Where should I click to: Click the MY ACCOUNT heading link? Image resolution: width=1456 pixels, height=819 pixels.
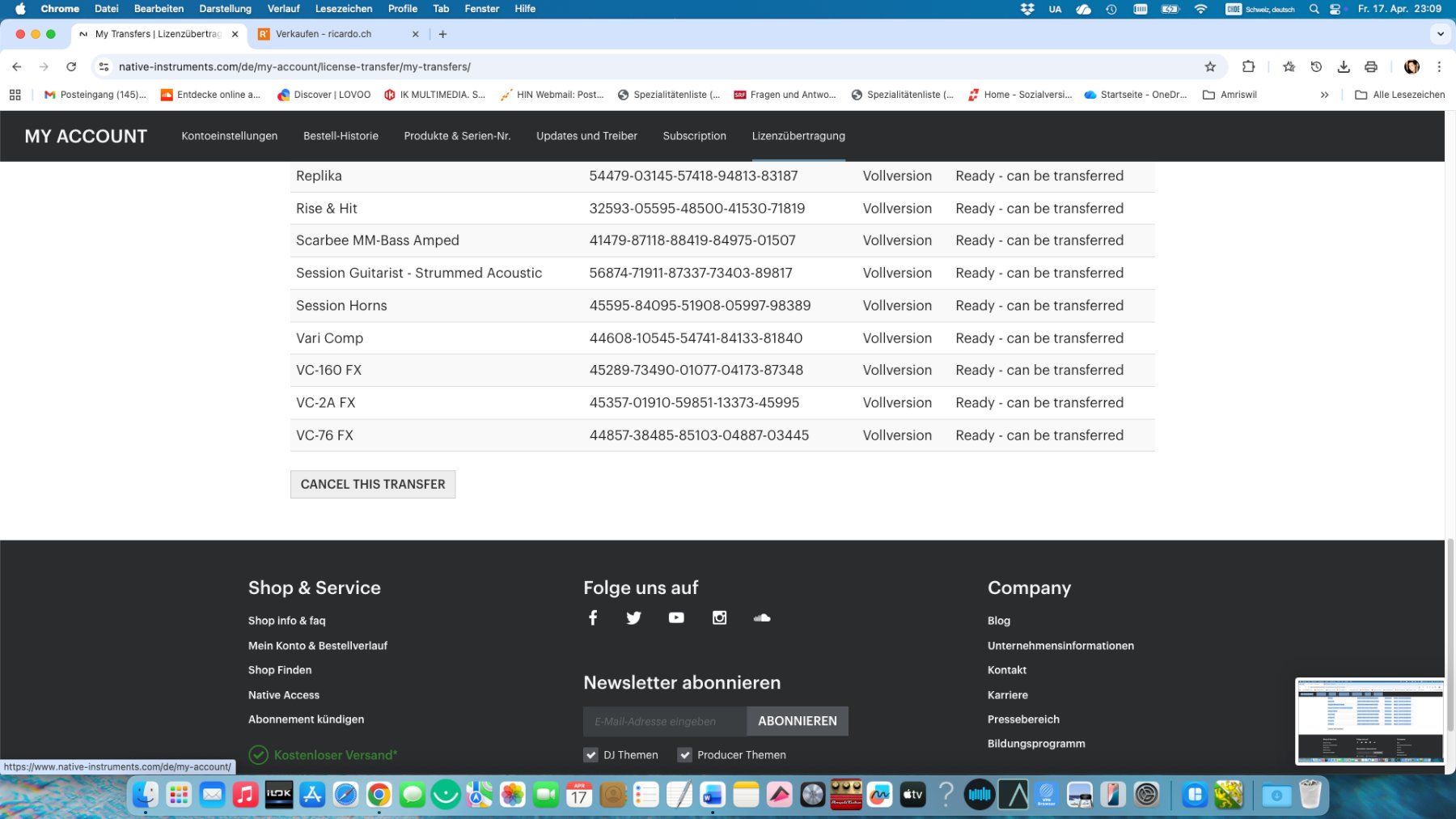(86, 136)
